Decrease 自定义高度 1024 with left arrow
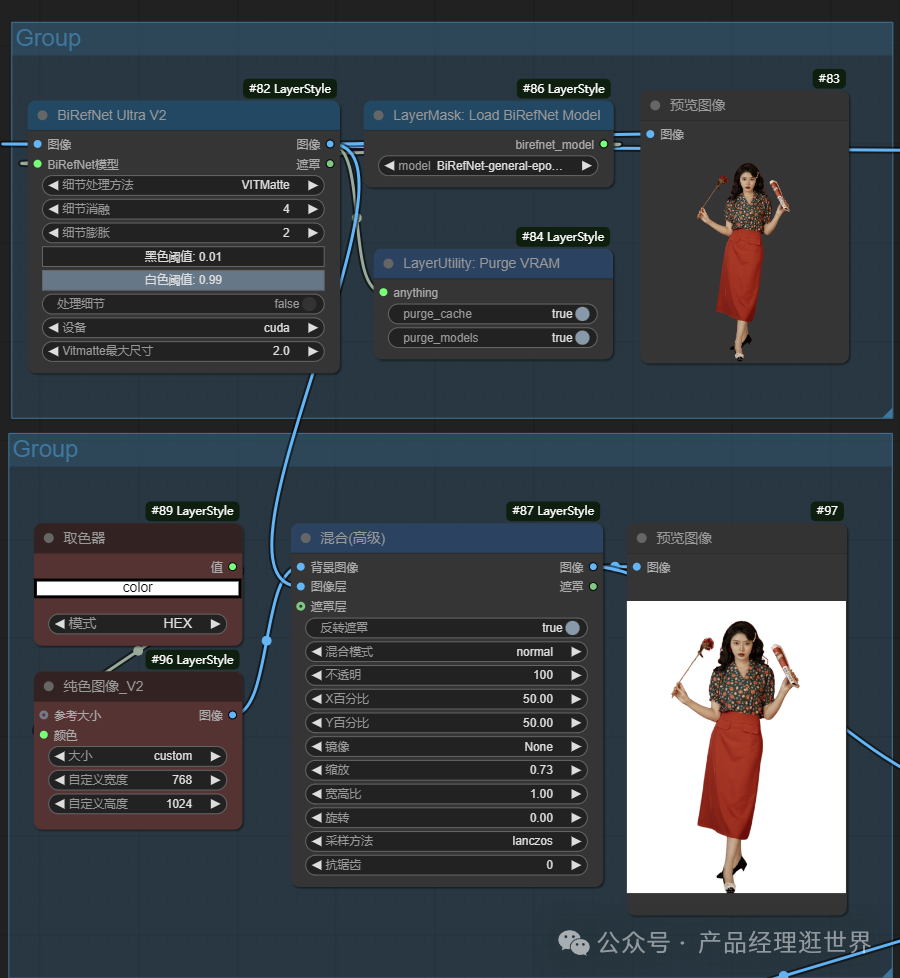 pos(60,804)
